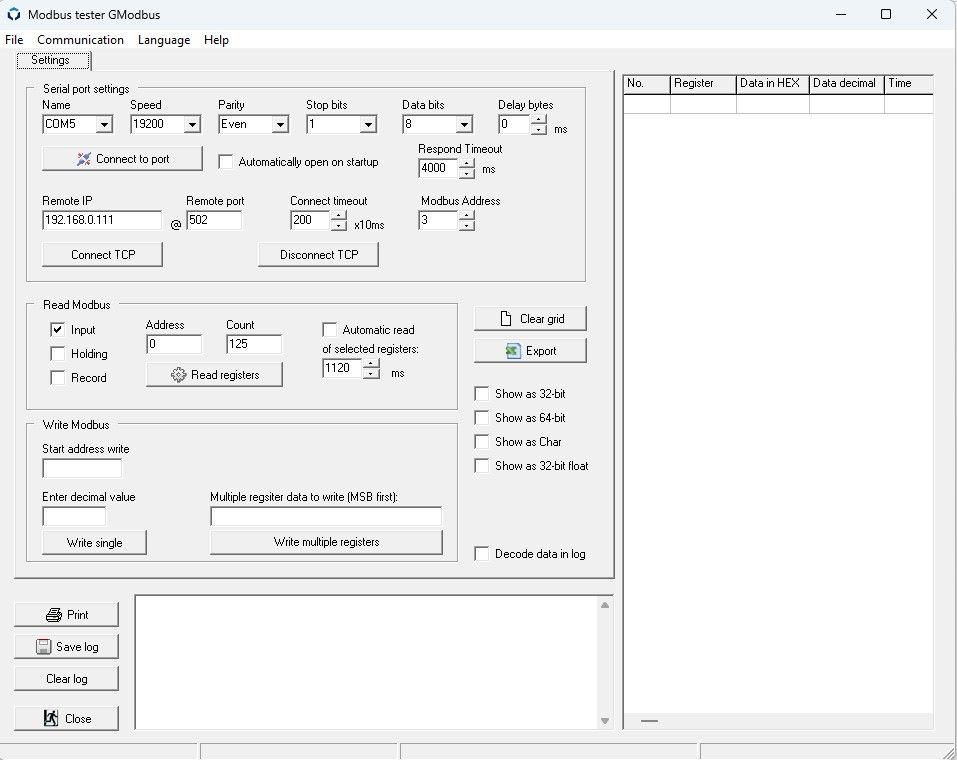
Task: Click the plug icon on Connect to port
Action: (x=84, y=159)
